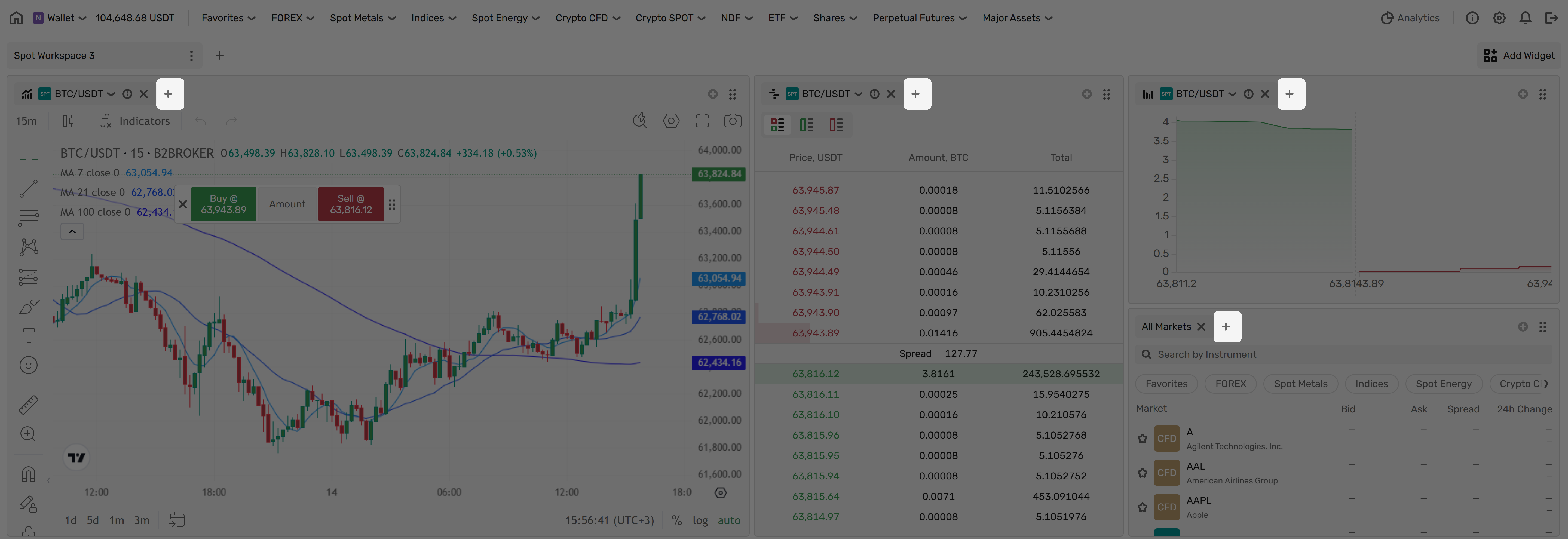Add AAPL Apple to favorites
The height and width of the screenshot is (539, 1568).
(x=1143, y=507)
